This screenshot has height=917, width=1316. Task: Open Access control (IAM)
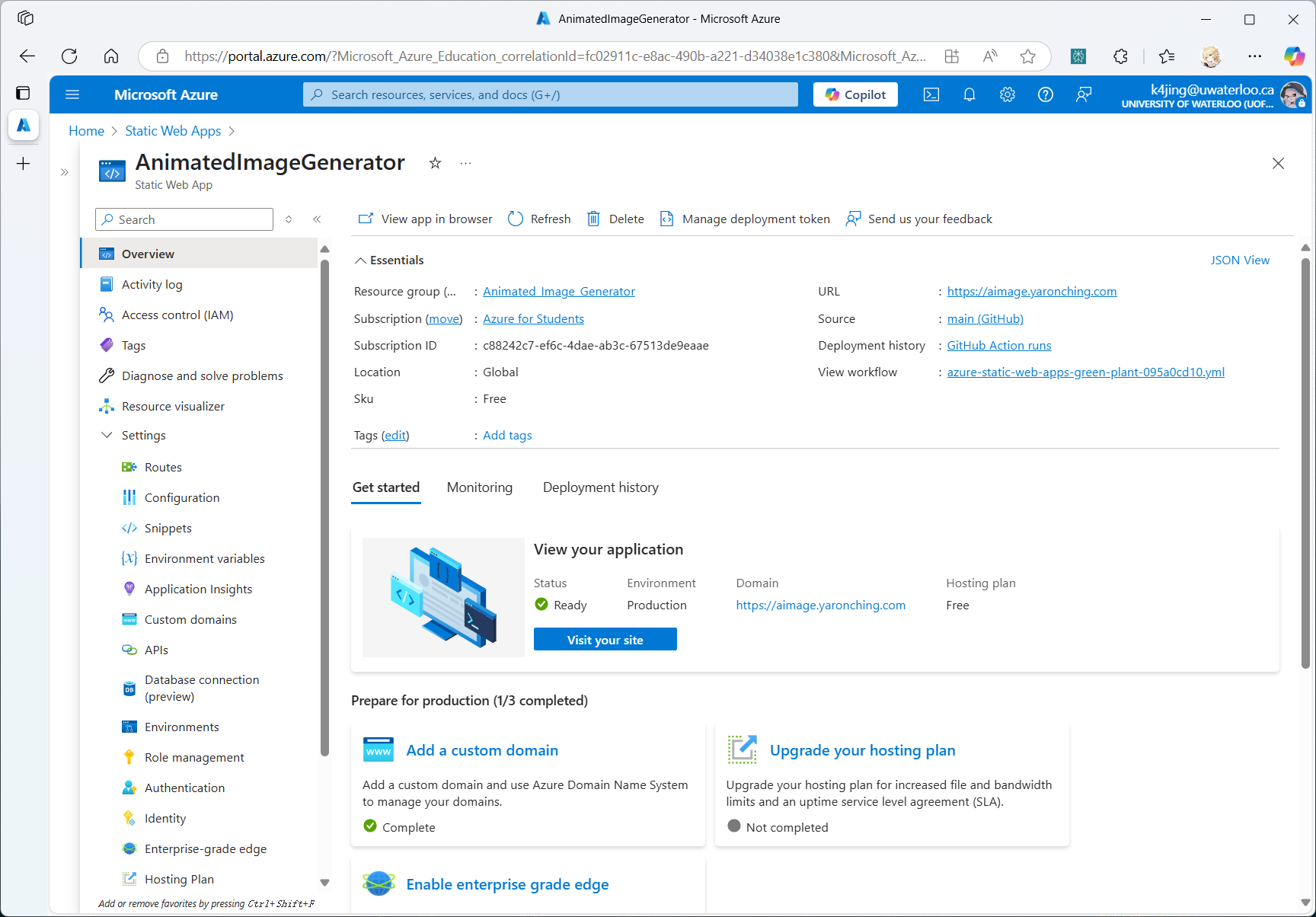pos(199,315)
